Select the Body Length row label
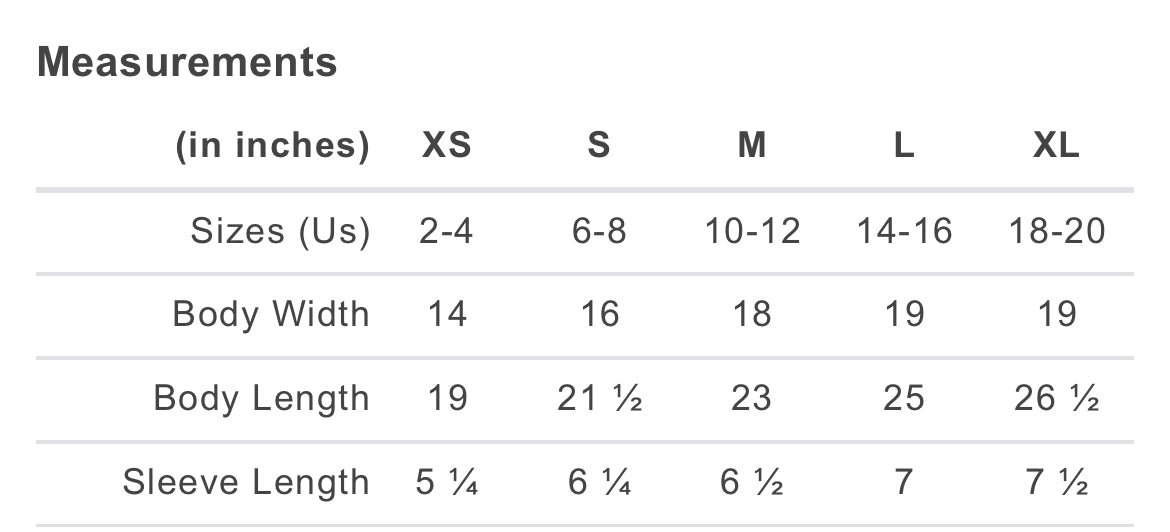Screen dimensions: 1170x532 coord(261,398)
